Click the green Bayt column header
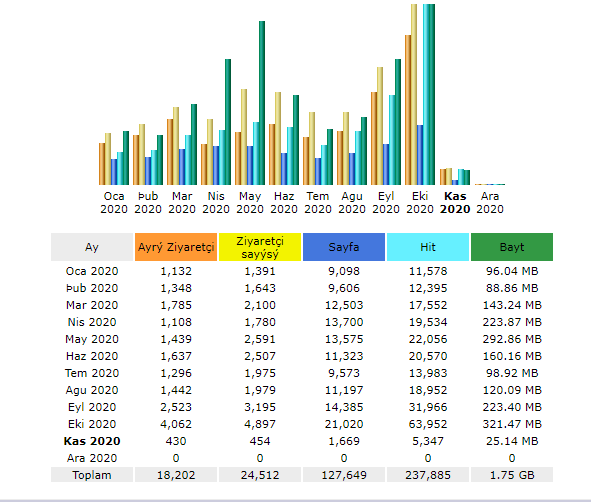591x502 pixels. pyautogui.click(x=512, y=247)
